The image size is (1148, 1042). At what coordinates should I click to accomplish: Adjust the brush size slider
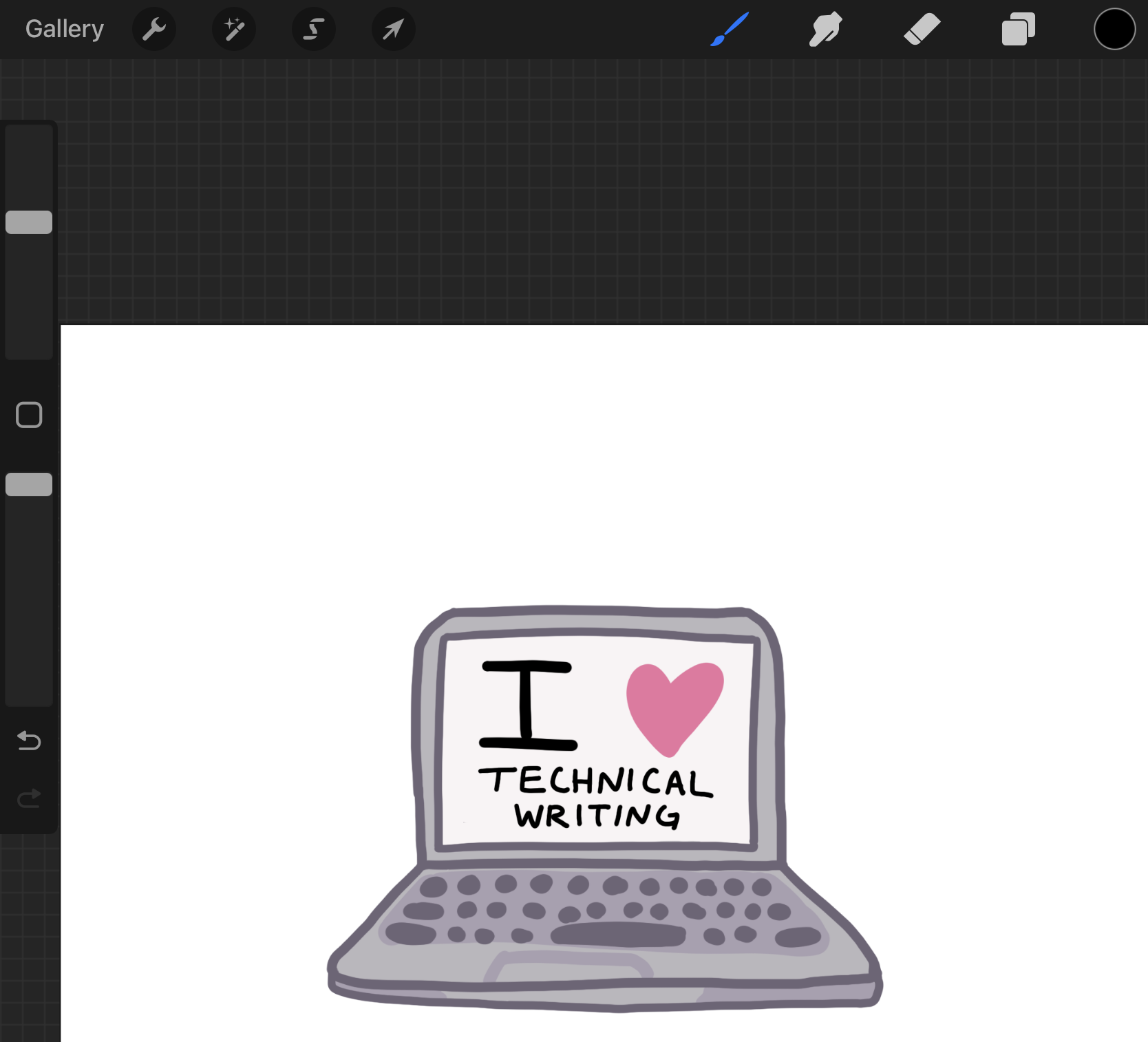click(28, 222)
